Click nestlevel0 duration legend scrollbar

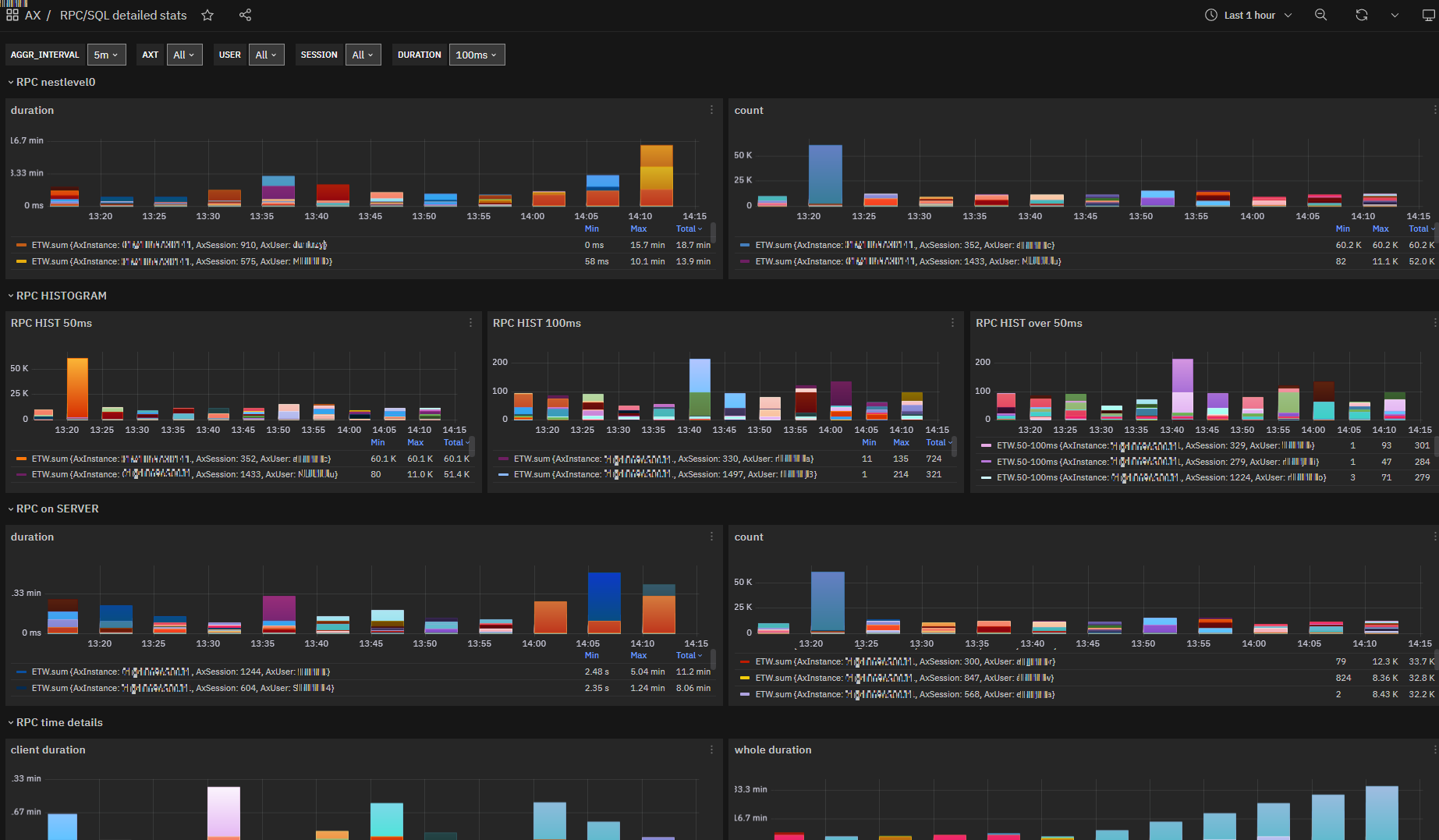[x=713, y=233]
